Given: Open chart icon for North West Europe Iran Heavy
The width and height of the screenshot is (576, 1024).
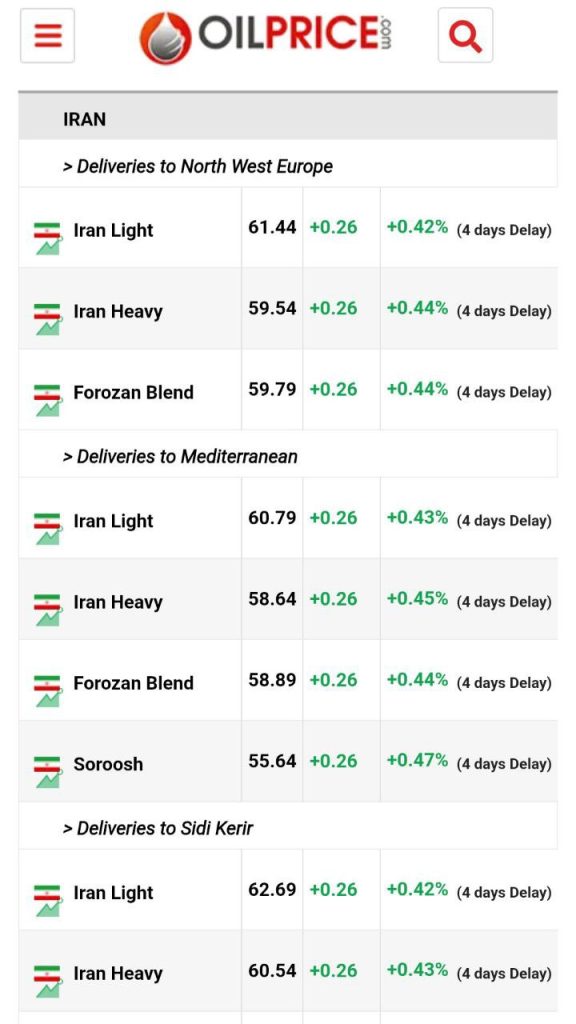Looking at the screenshot, I should (48, 319).
